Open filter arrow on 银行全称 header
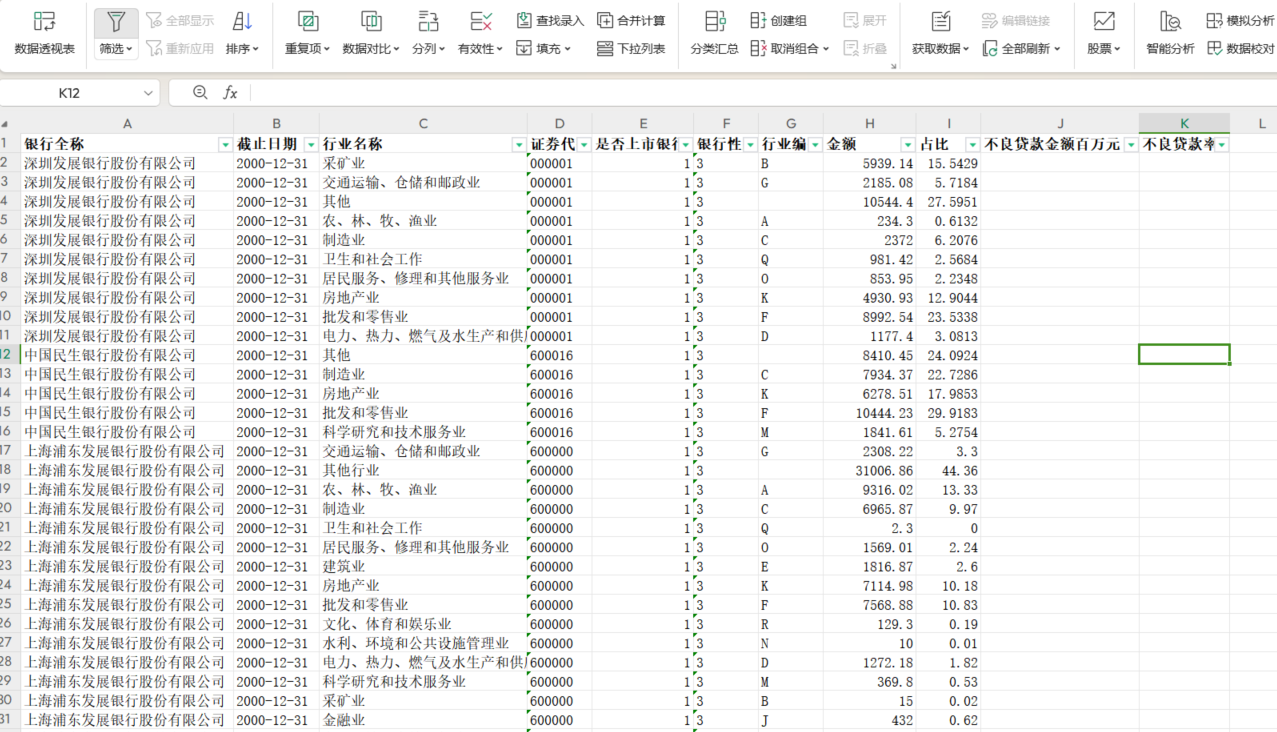 click(x=225, y=145)
